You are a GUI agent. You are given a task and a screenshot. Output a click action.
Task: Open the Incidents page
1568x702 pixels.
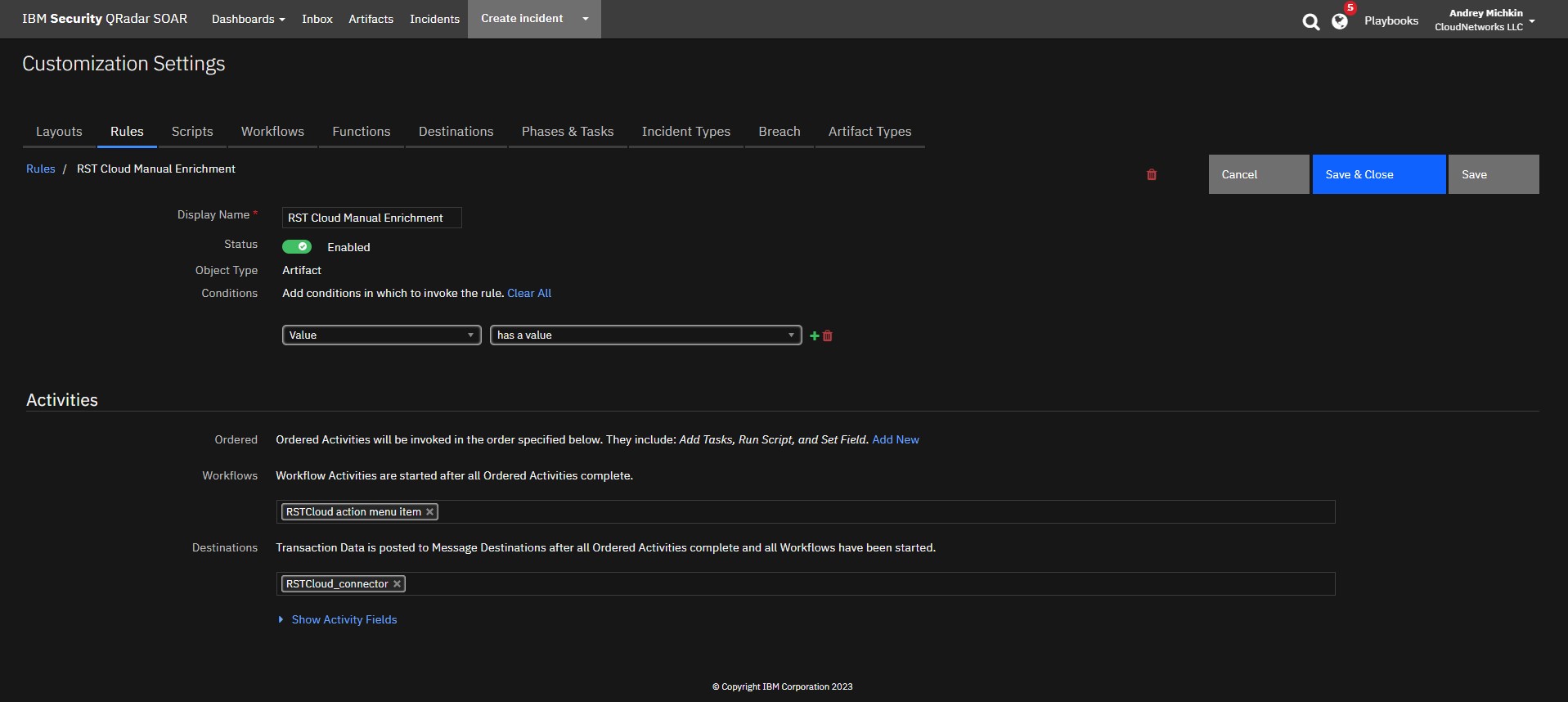[435, 19]
